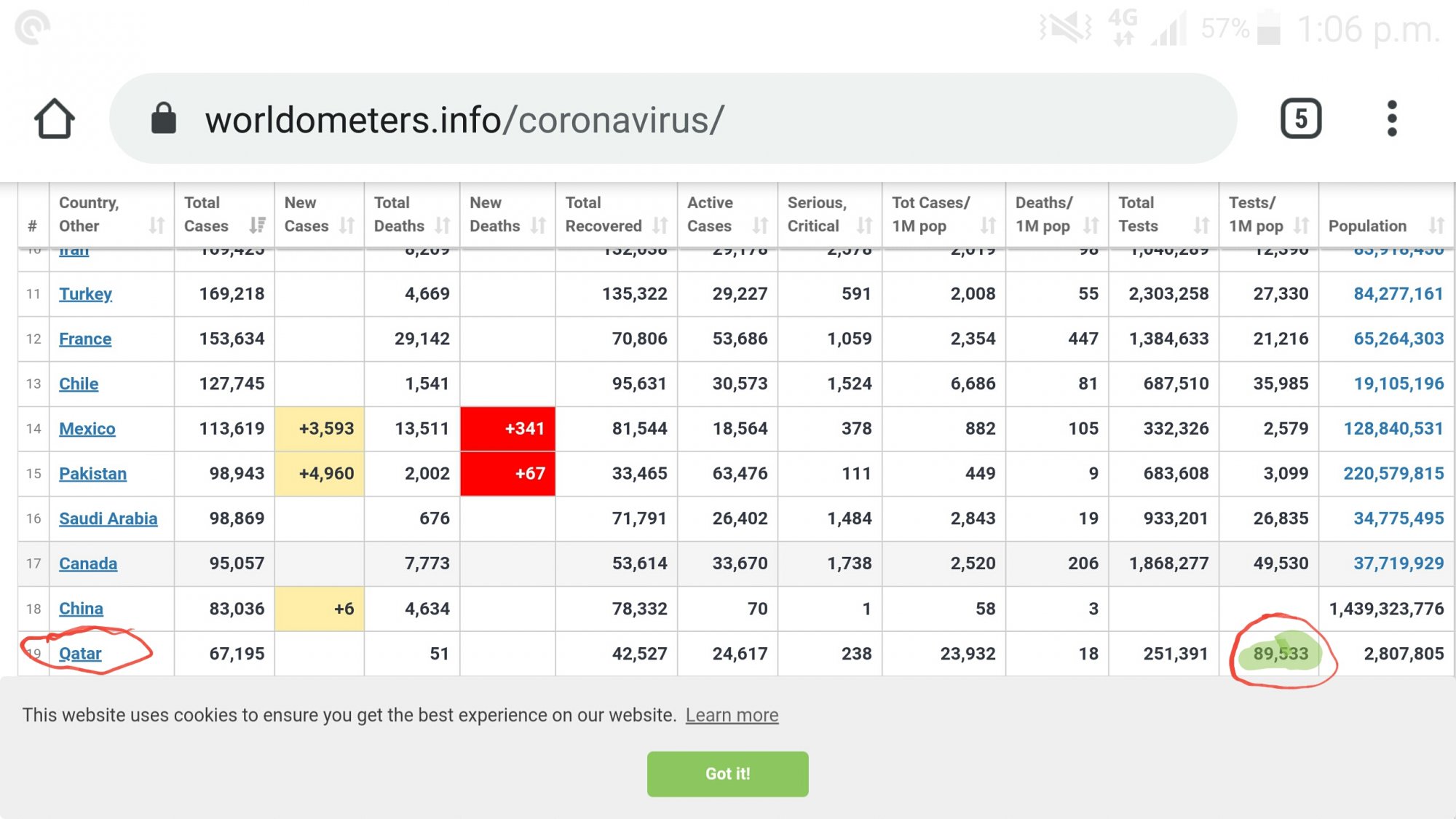Select Pakistan new deaths cell +67
1456x819 pixels.
pyautogui.click(x=507, y=474)
